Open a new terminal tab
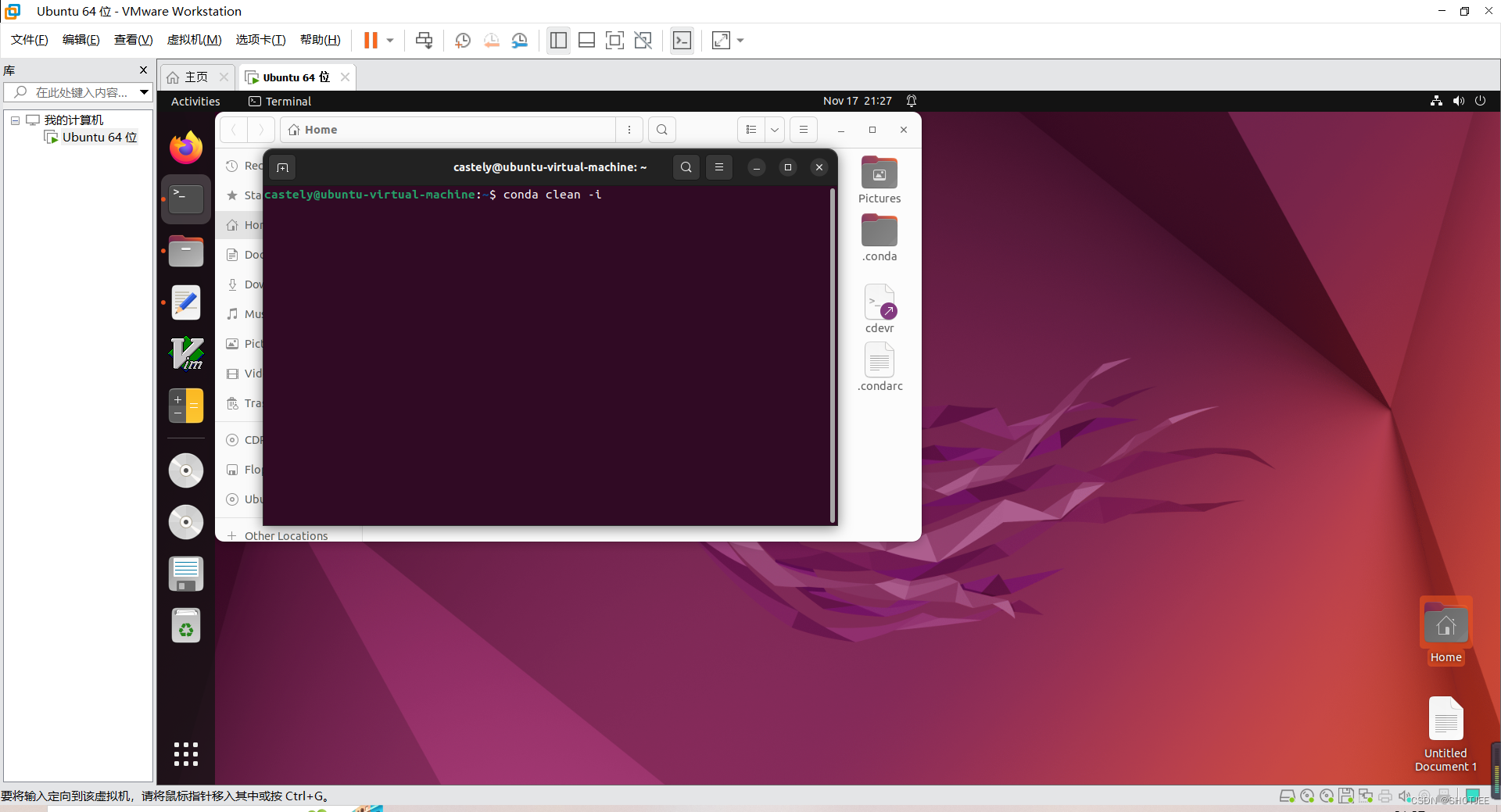This screenshot has height=812, width=1501. tap(282, 166)
